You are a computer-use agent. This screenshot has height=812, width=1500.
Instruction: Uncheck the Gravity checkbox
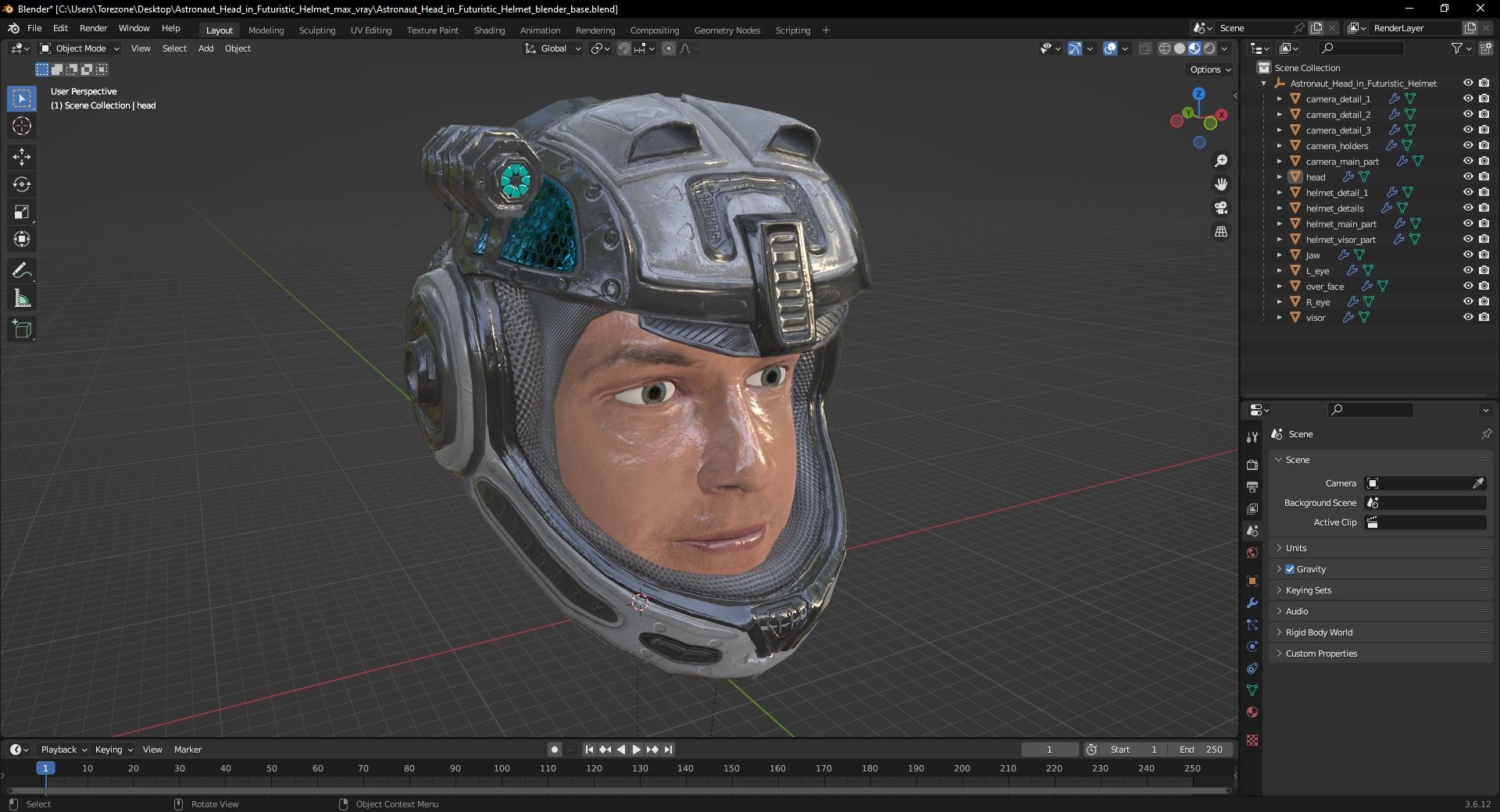point(1290,569)
